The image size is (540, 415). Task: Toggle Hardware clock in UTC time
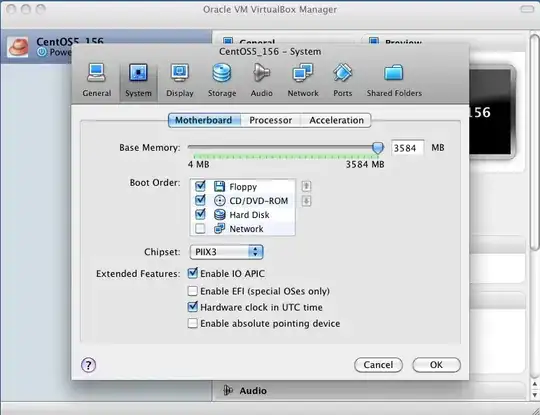click(193, 307)
